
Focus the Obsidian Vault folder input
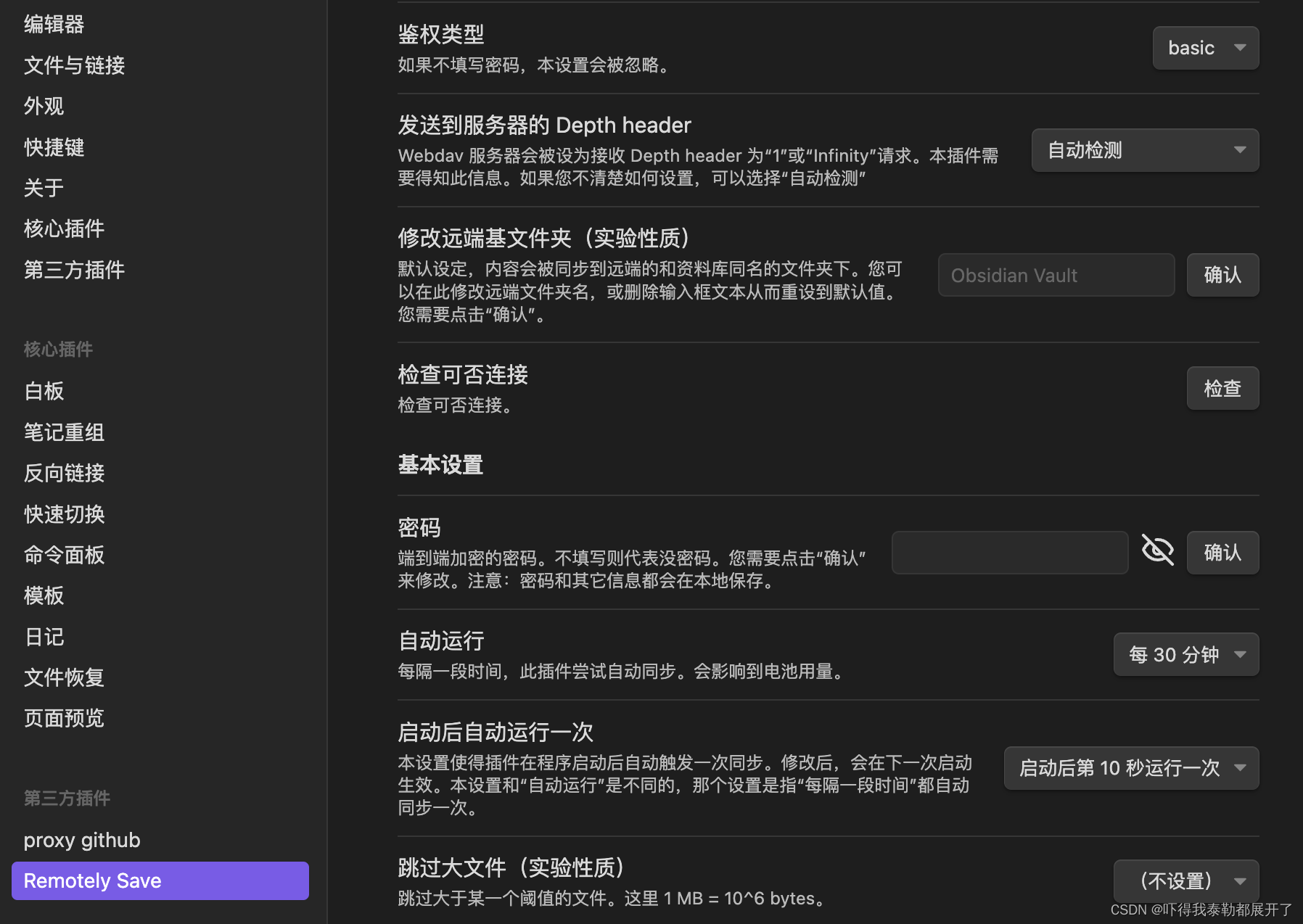1056,275
